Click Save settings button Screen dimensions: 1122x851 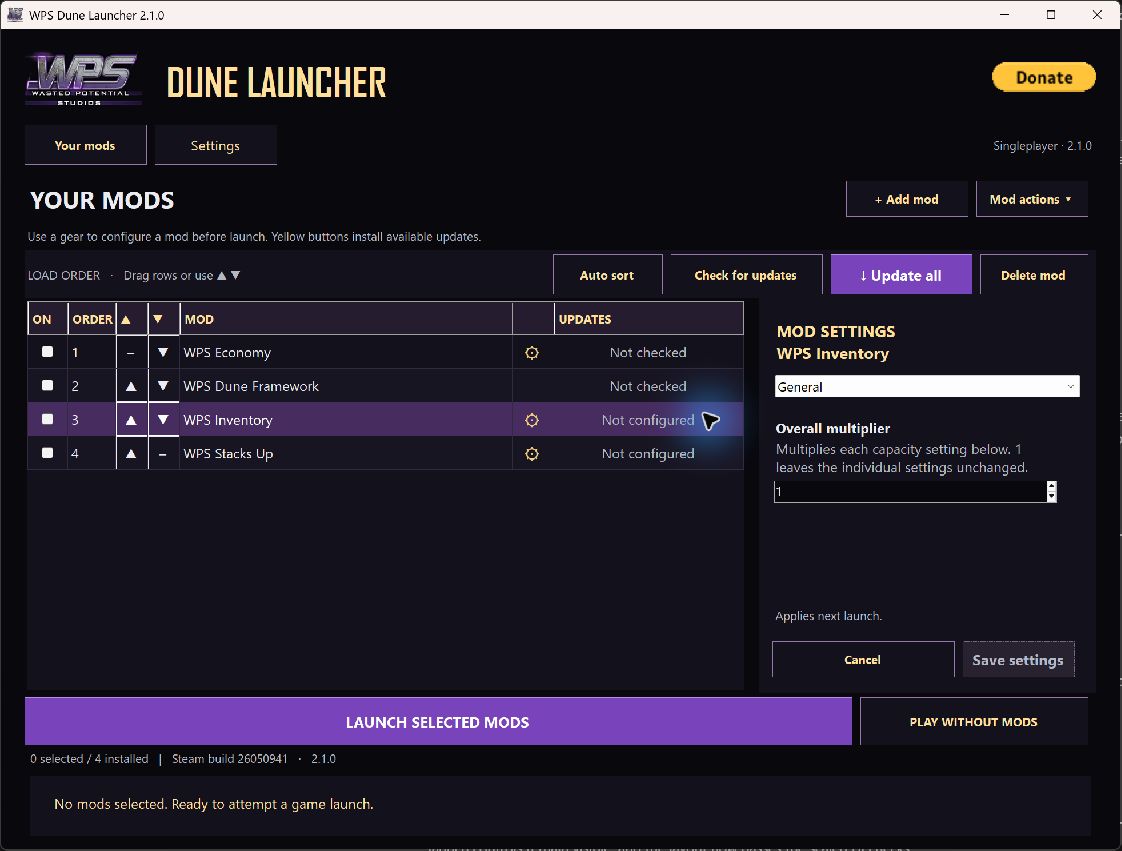(x=1018, y=660)
